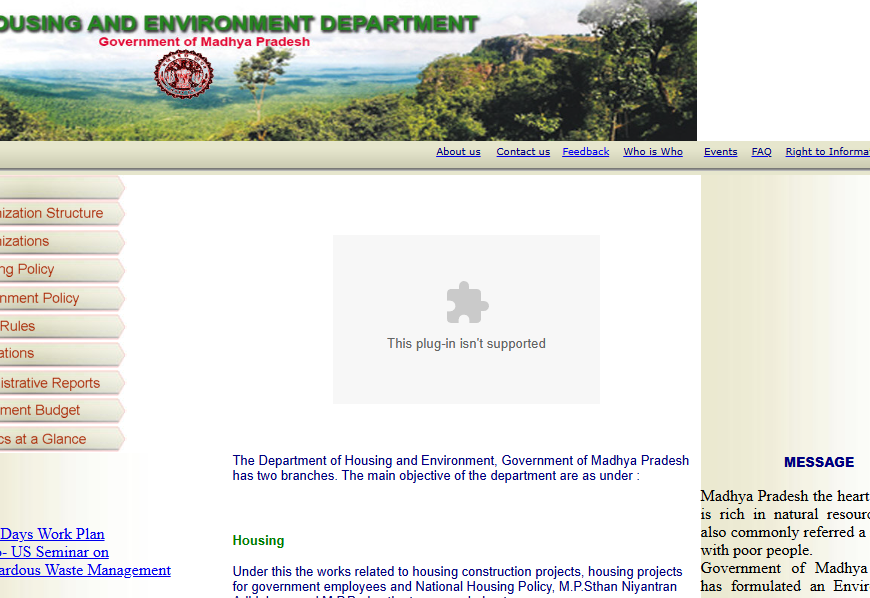
Task: Open the Events link
Action: click(x=720, y=152)
